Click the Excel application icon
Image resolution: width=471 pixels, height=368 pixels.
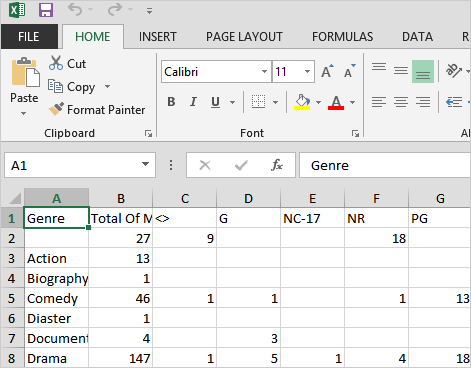(x=17, y=10)
